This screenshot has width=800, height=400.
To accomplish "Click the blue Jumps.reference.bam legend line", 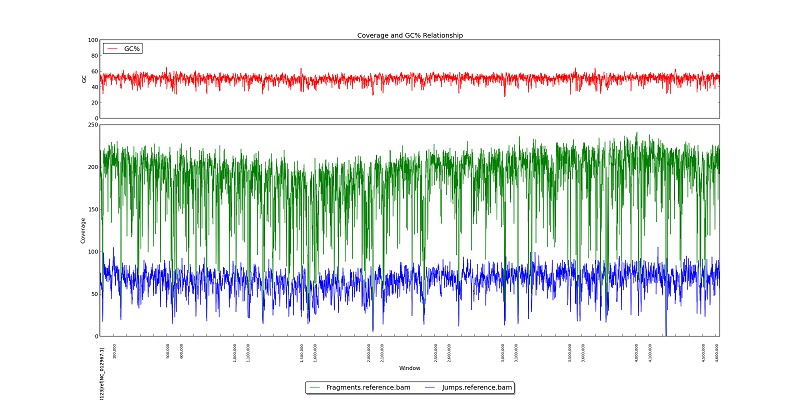I will coord(430,386).
